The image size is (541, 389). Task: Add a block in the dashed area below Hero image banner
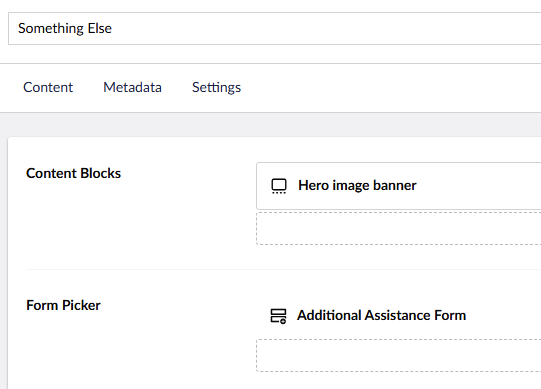399,228
